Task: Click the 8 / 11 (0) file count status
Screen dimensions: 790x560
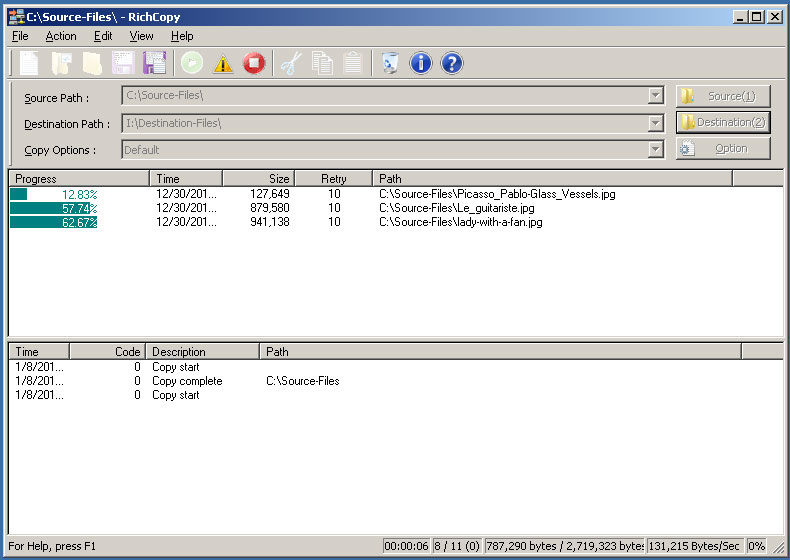Action: pyautogui.click(x=456, y=546)
